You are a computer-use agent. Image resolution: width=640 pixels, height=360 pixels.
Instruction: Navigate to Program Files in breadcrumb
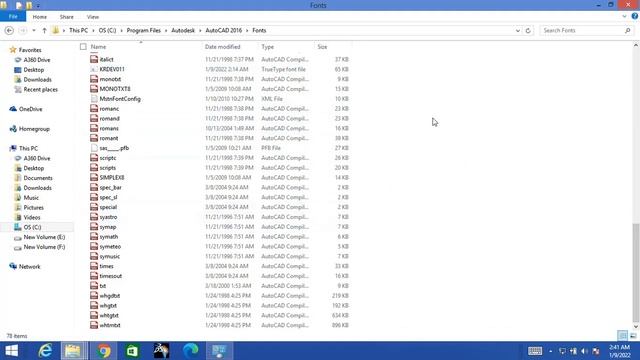(x=143, y=31)
